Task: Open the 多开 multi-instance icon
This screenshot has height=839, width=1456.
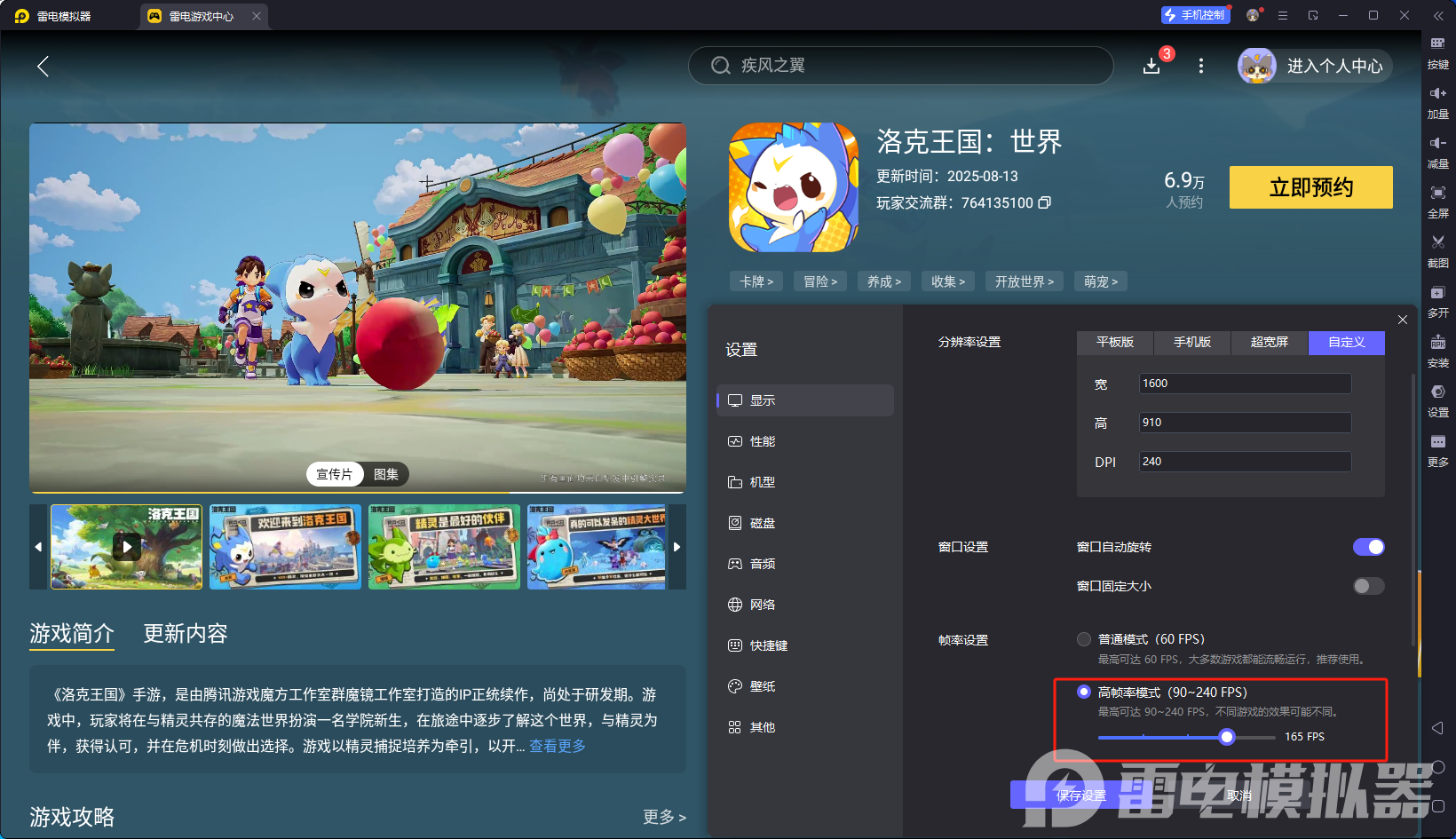Action: pos(1438,301)
